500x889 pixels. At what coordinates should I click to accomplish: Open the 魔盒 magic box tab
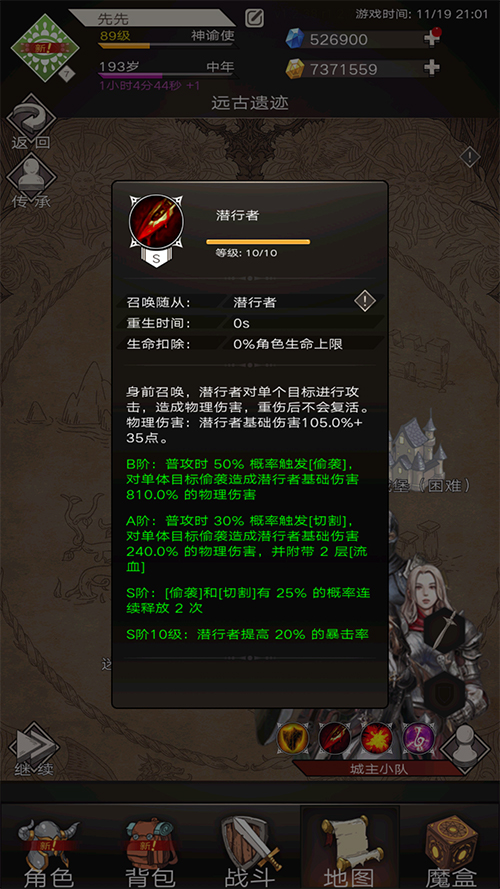[451, 848]
